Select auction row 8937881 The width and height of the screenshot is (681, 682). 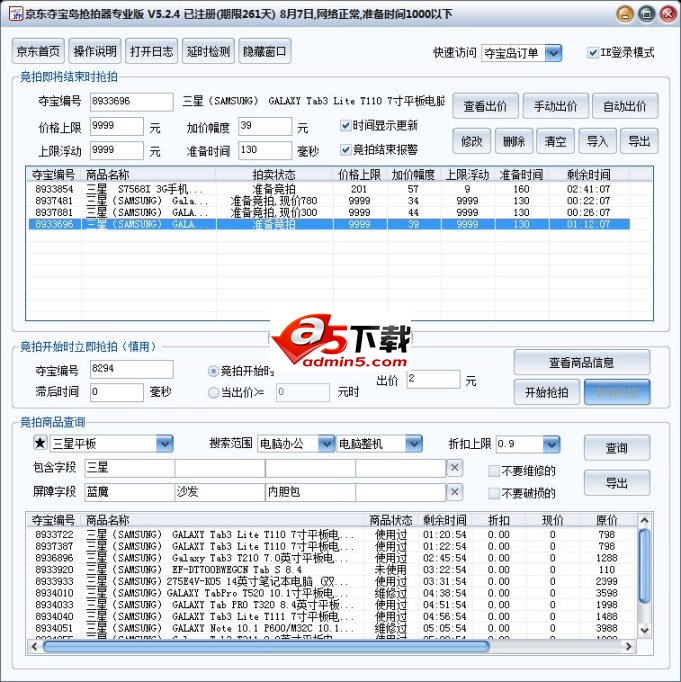point(329,213)
